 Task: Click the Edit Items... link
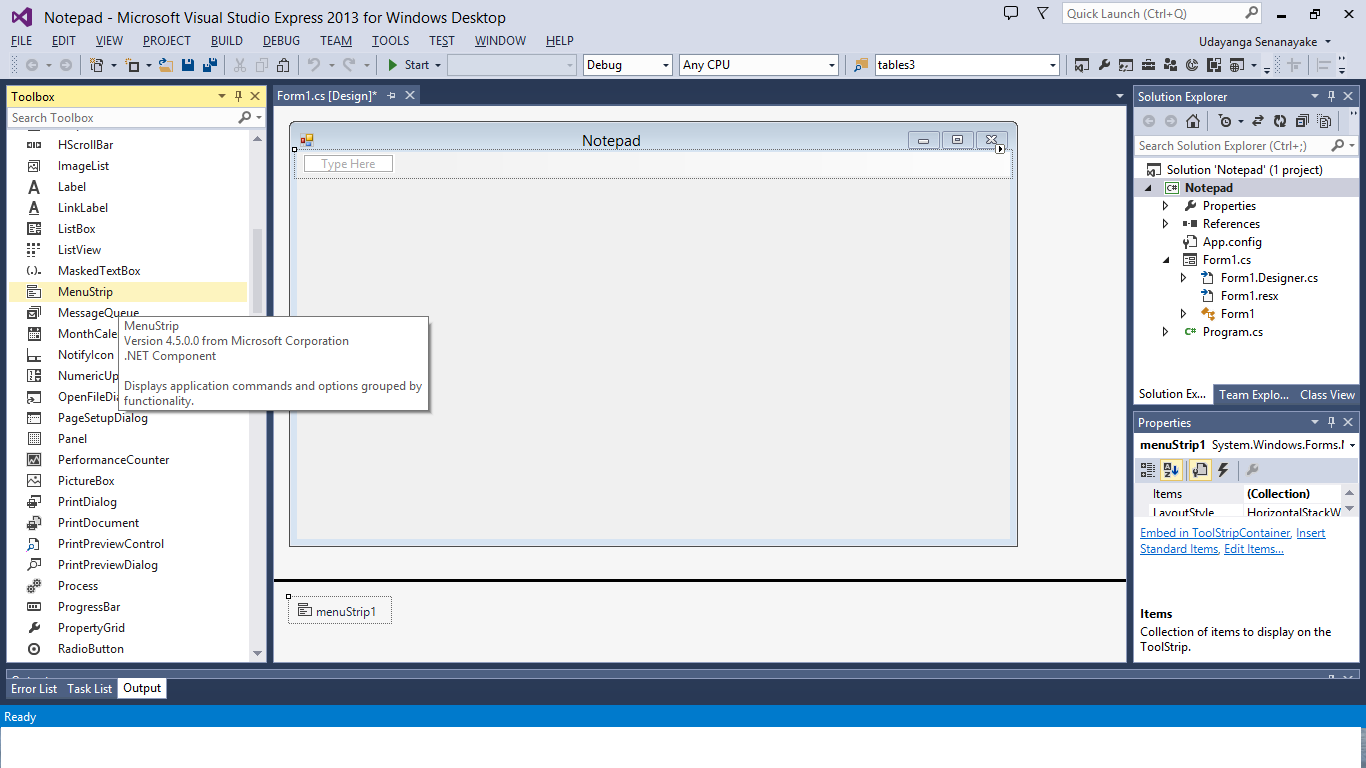(x=1254, y=549)
